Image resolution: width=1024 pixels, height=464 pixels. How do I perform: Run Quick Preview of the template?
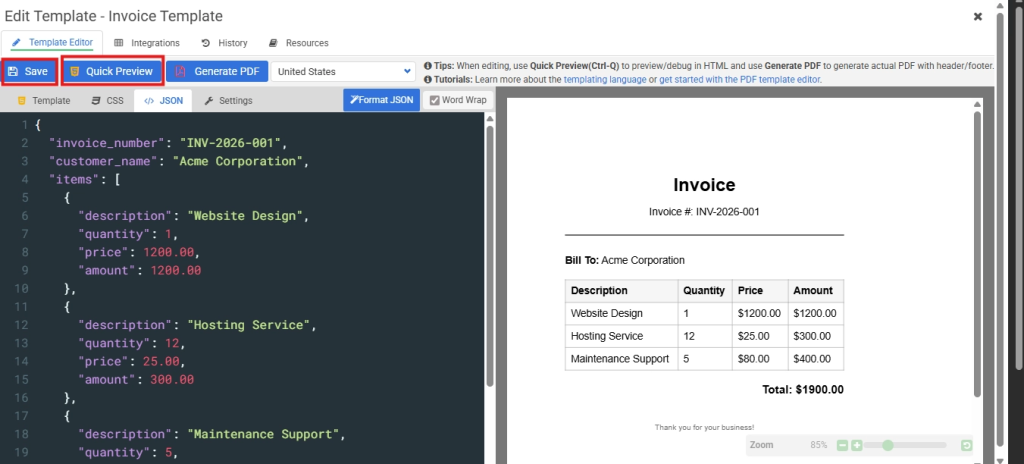coord(111,72)
